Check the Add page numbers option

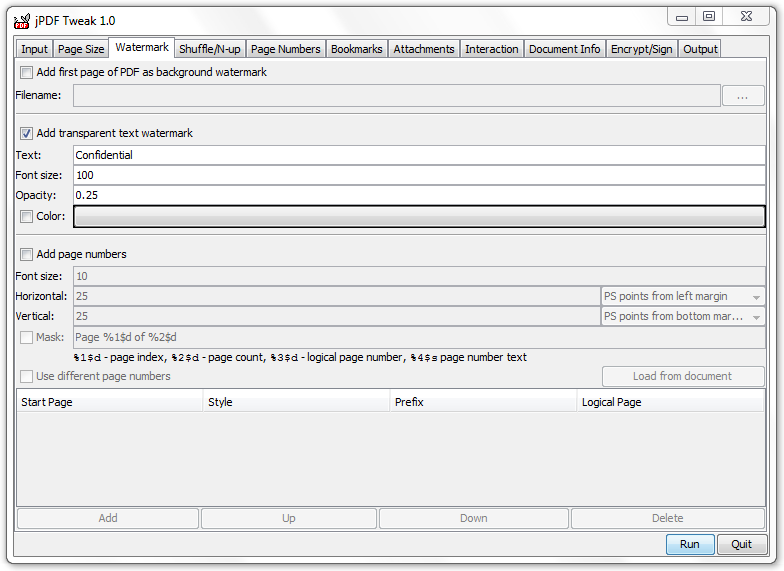(x=26, y=254)
